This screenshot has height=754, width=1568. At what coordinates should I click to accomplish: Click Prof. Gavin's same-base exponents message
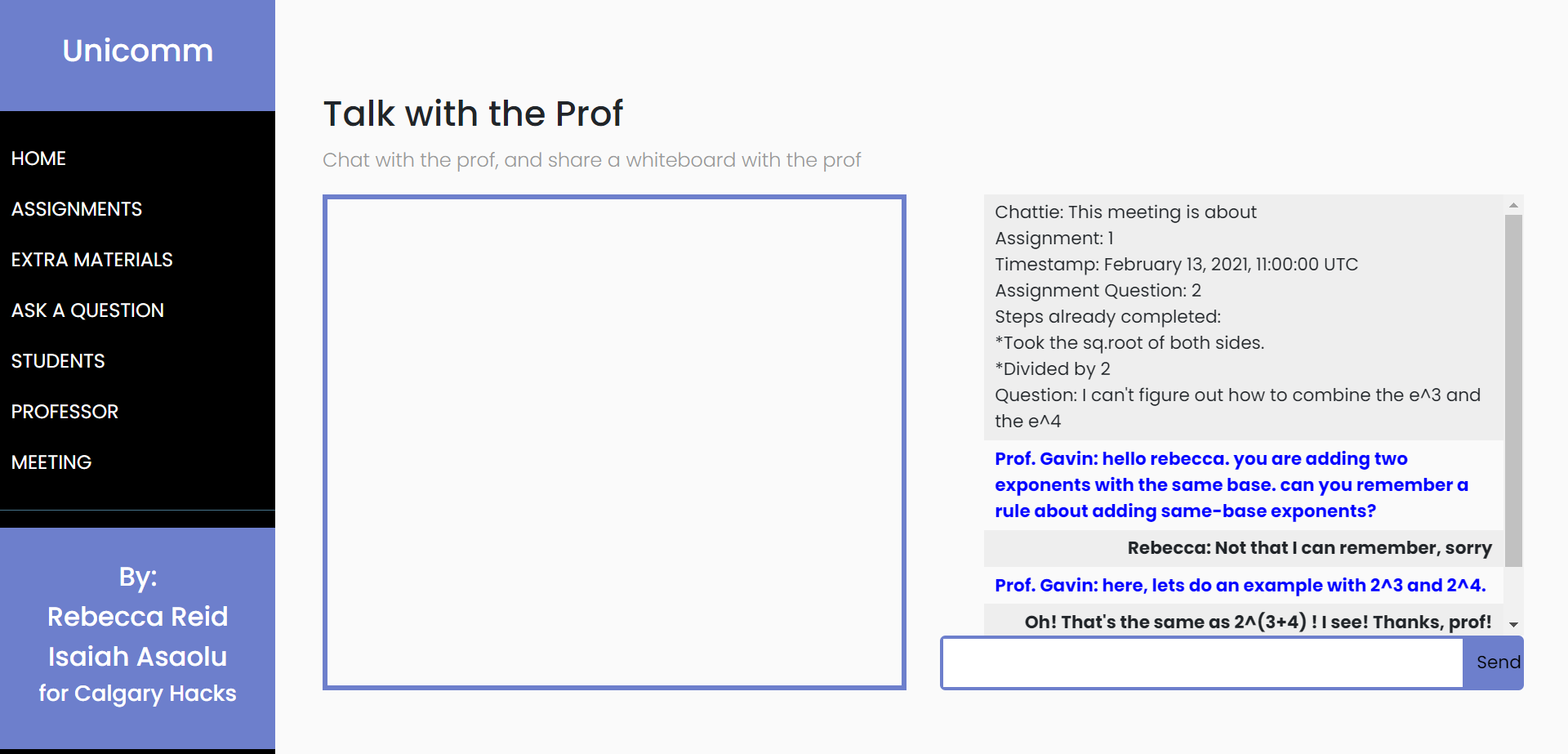coord(1232,485)
